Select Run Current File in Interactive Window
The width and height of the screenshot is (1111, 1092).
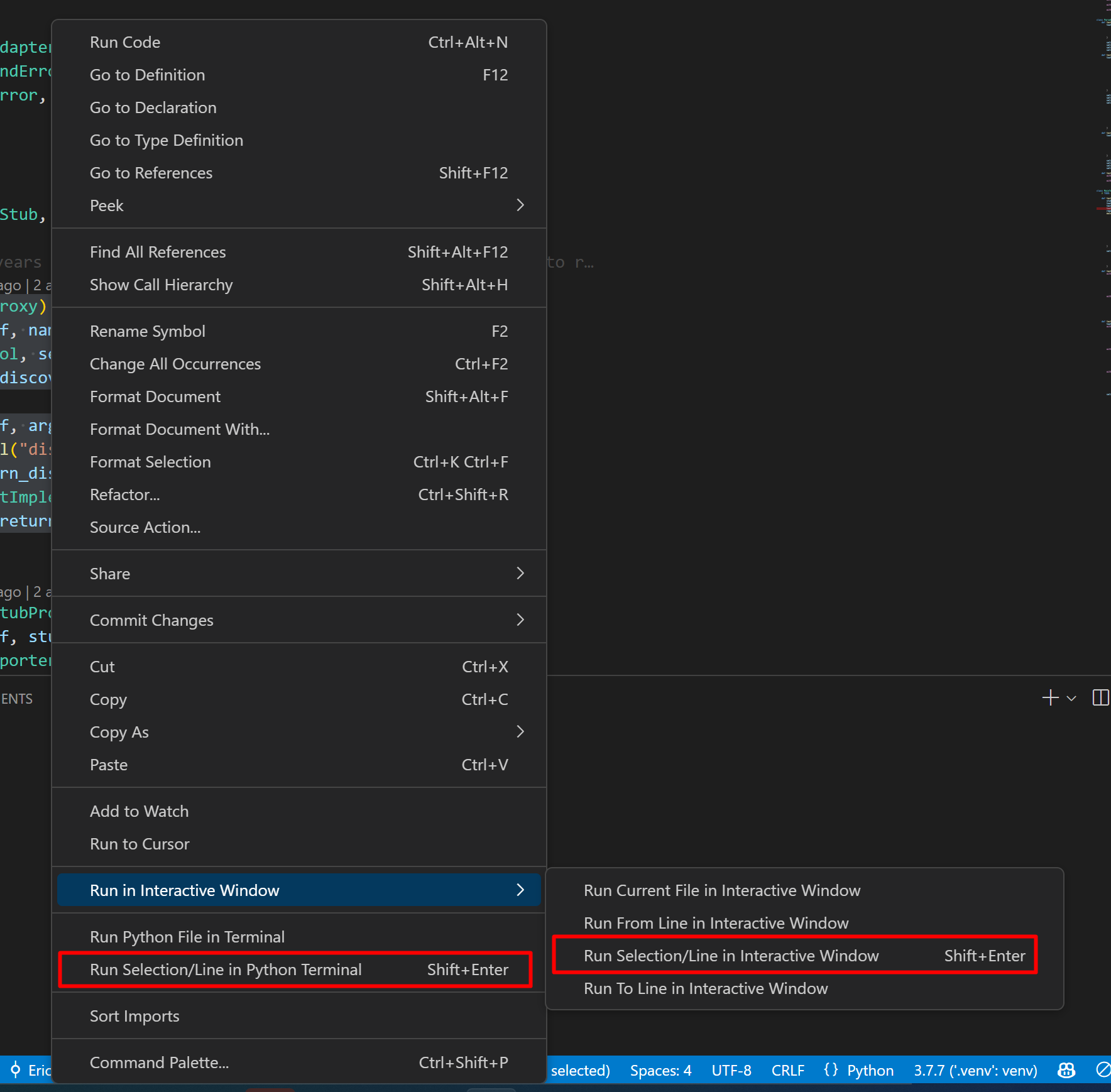pos(721,890)
